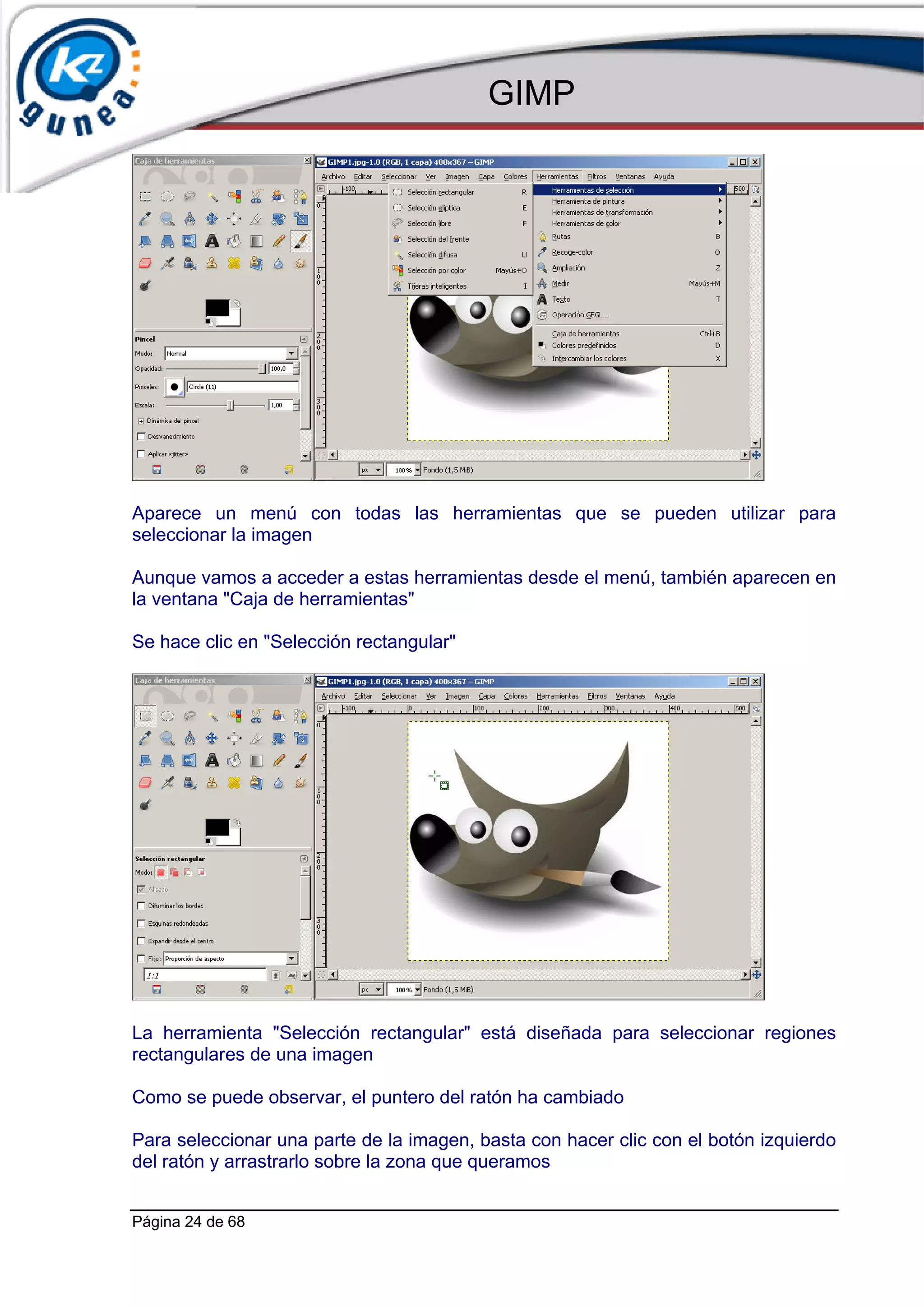Open Herramienta de pintura submenu entry
Screen dimensions: 924x1307
pyautogui.click(x=629, y=202)
